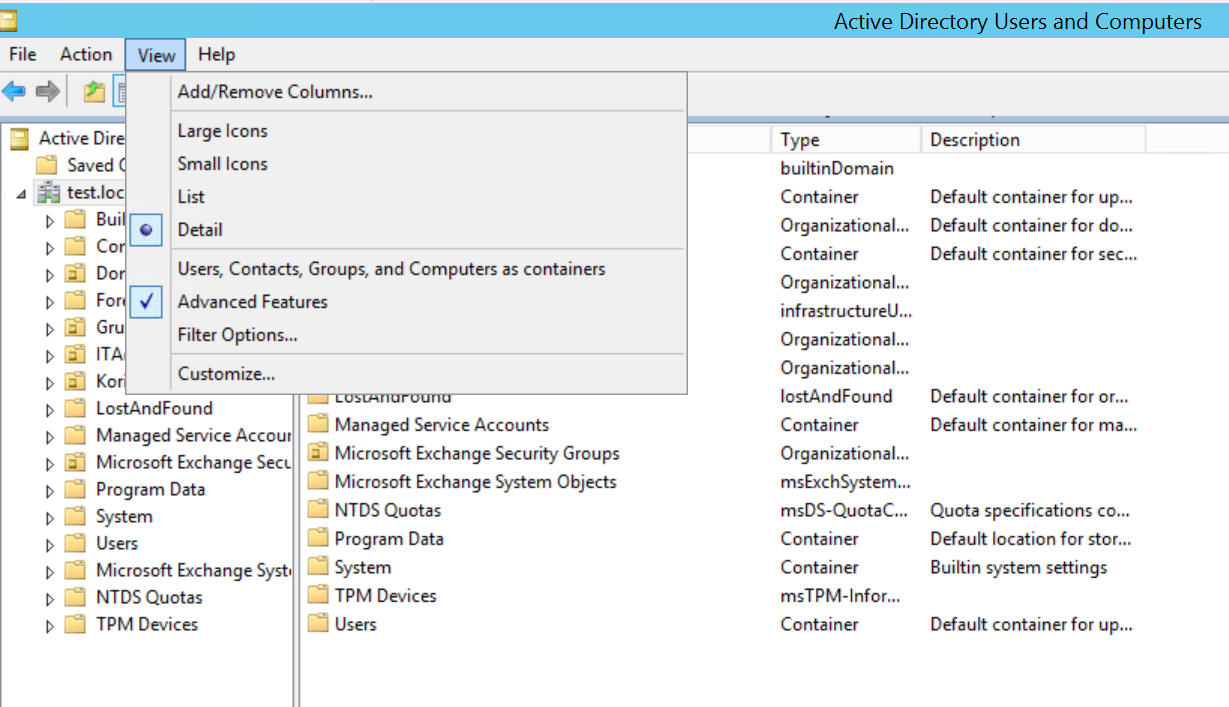Screen dimensions: 1229x707
Task: Expand the Managed Service Accounts tree node
Action: [x=50, y=437]
